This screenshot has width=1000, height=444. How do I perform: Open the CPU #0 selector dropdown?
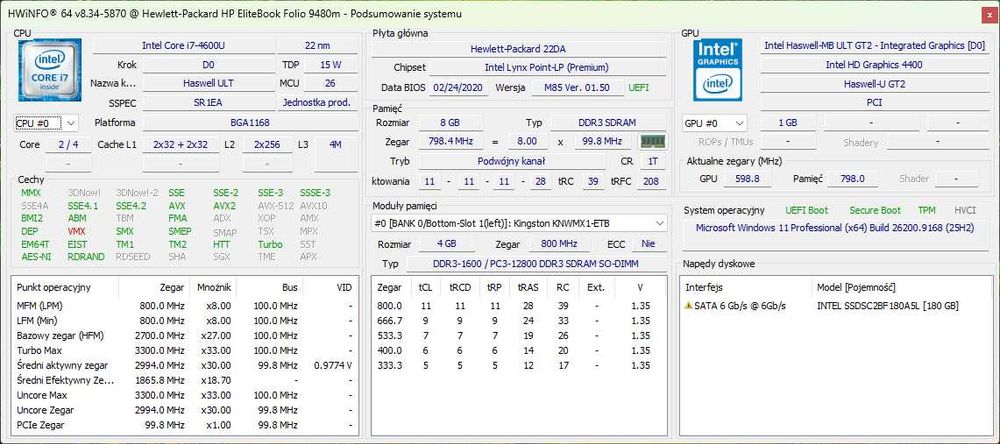pos(46,122)
